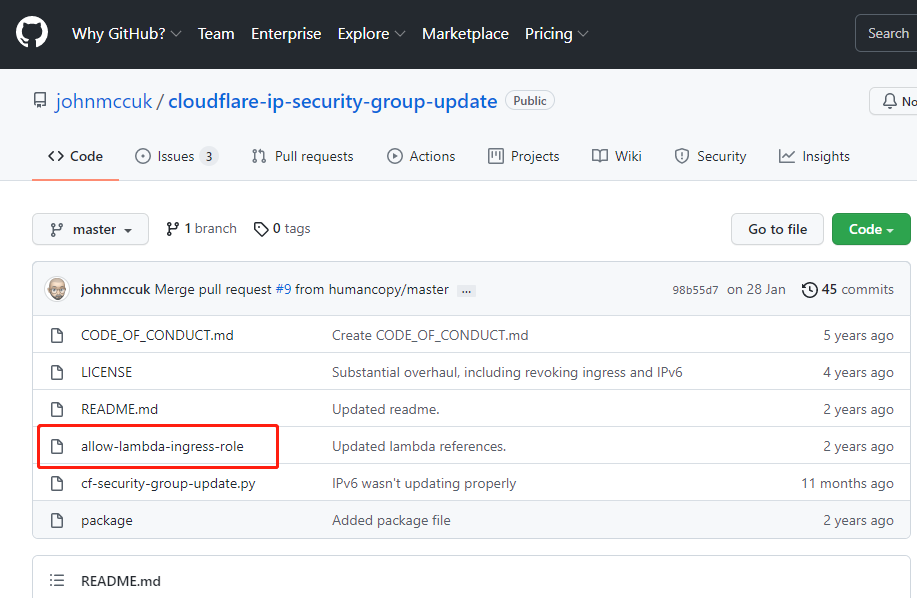Open the Pull requests tab
The image size is (917, 598).
(x=302, y=156)
